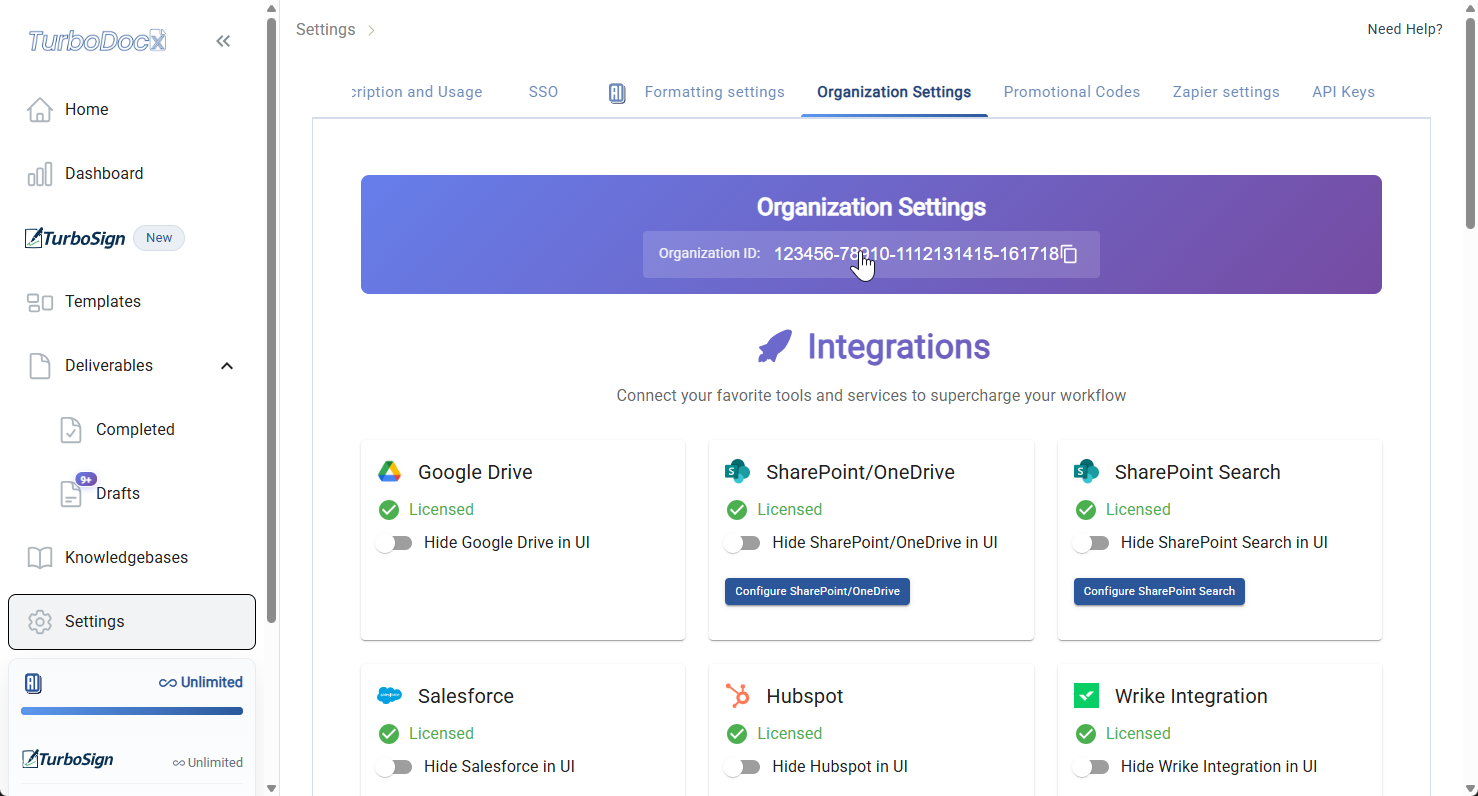The width and height of the screenshot is (1478, 796).
Task: Click the TurboDocX logo
Action: (95, 40)
